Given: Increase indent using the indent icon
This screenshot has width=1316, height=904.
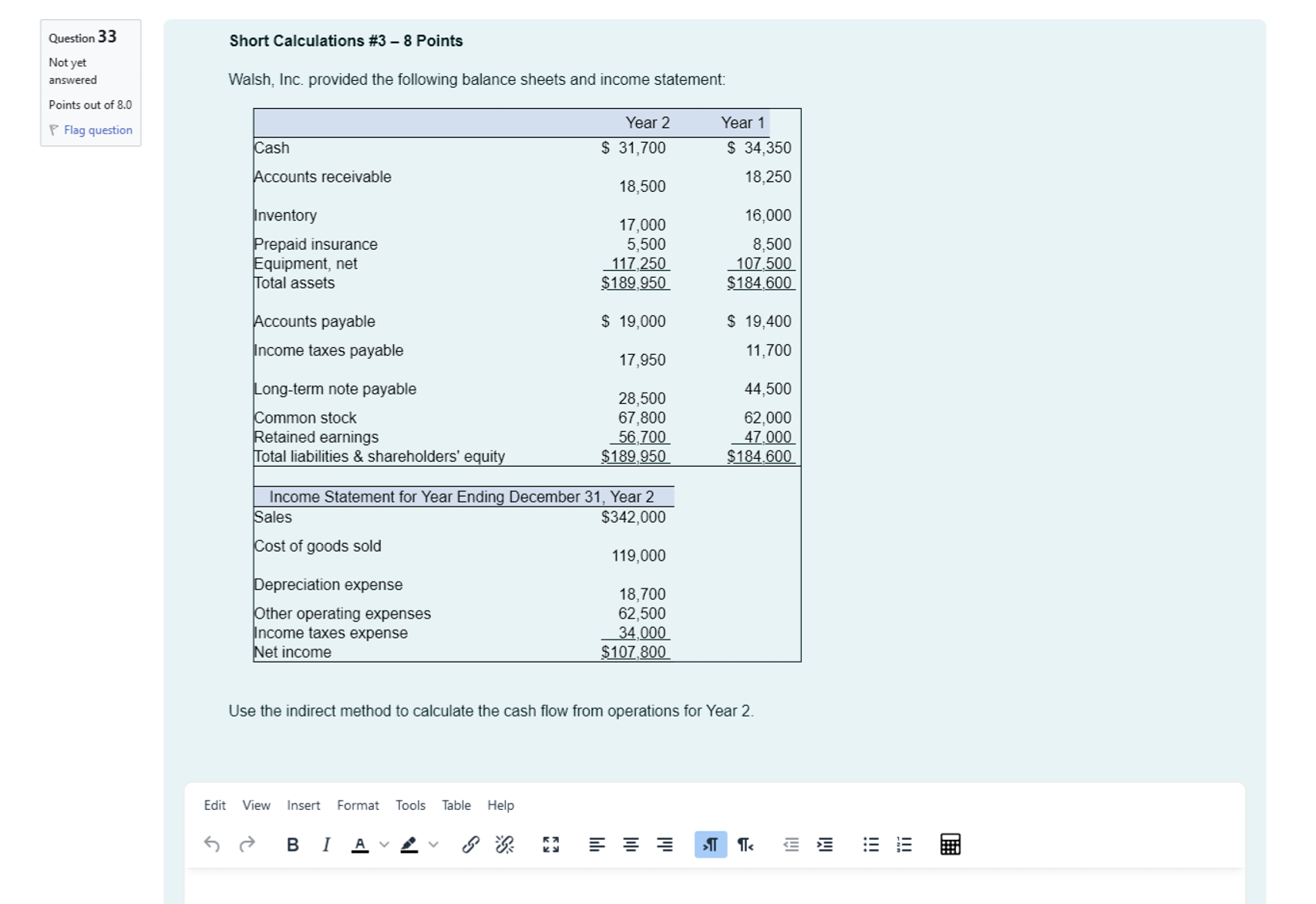Looking at the screenshot, I should pos(824,845).
